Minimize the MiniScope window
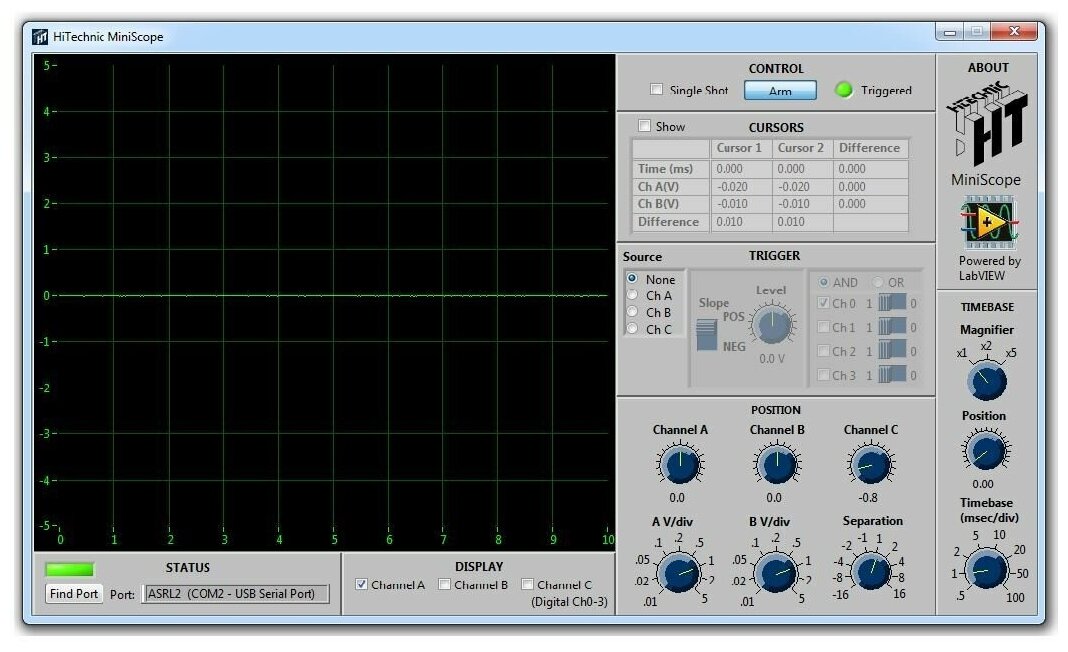 (949, 31)
